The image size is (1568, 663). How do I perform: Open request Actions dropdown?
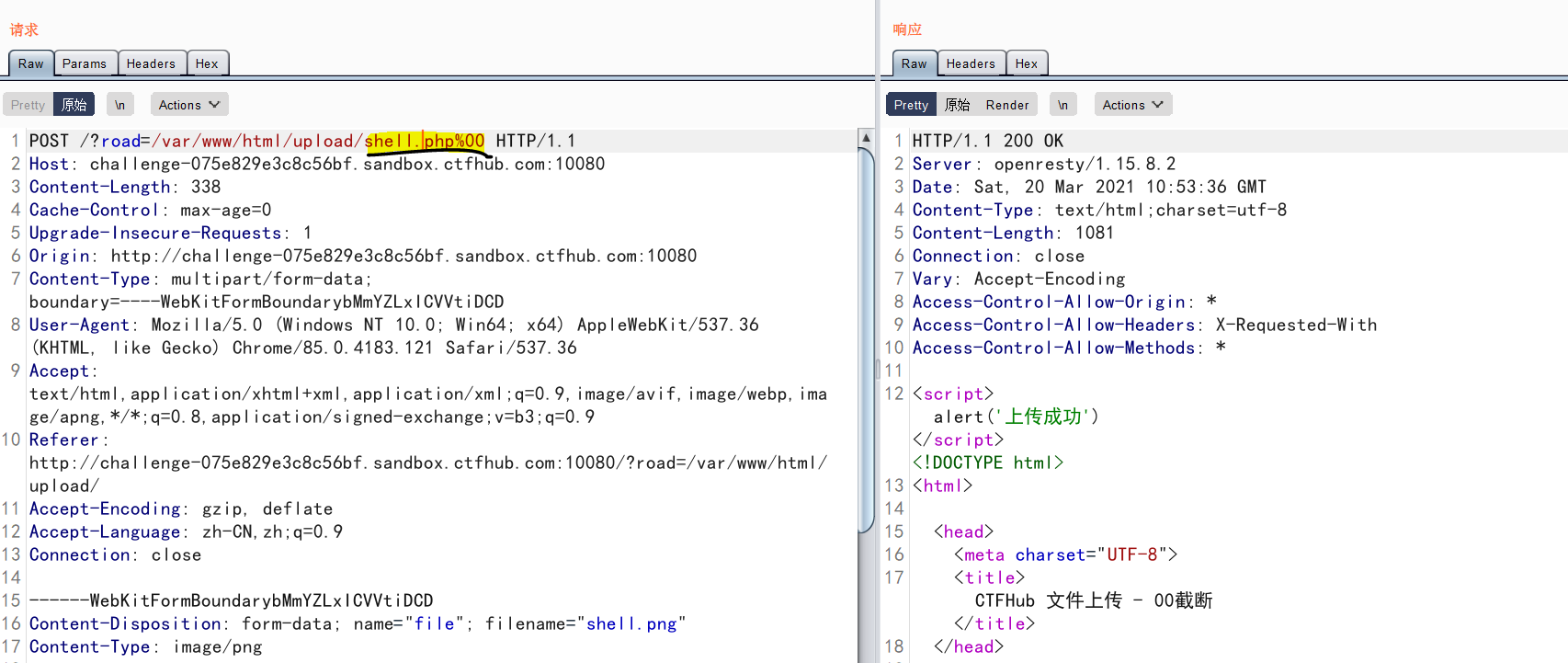point(188,105)
